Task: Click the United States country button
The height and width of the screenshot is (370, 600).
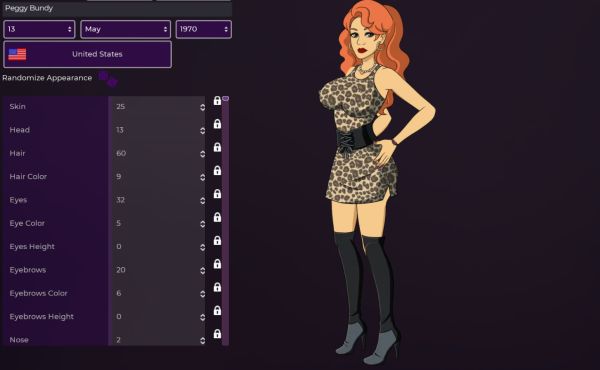Action: click(87, 54)
